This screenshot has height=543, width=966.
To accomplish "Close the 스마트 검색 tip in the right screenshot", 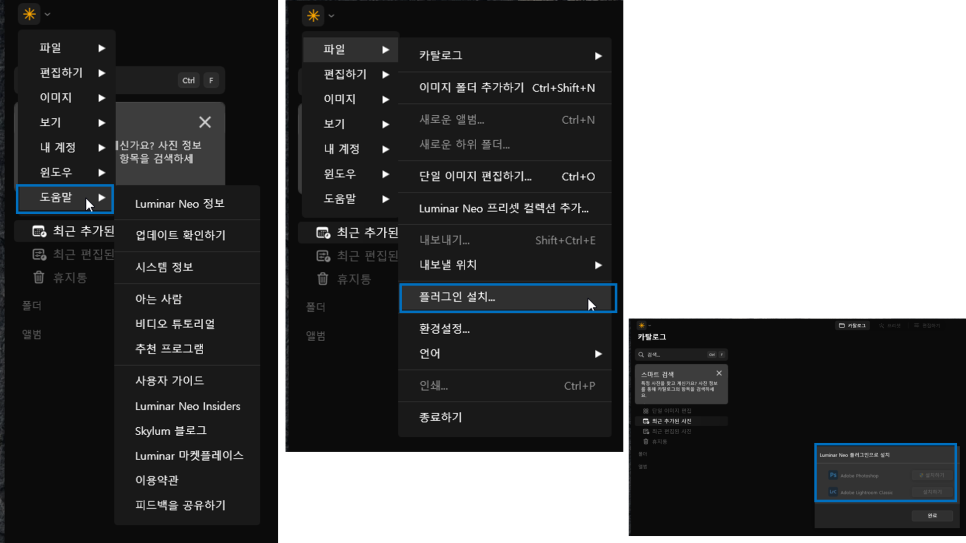I will (x=719, y=373).
